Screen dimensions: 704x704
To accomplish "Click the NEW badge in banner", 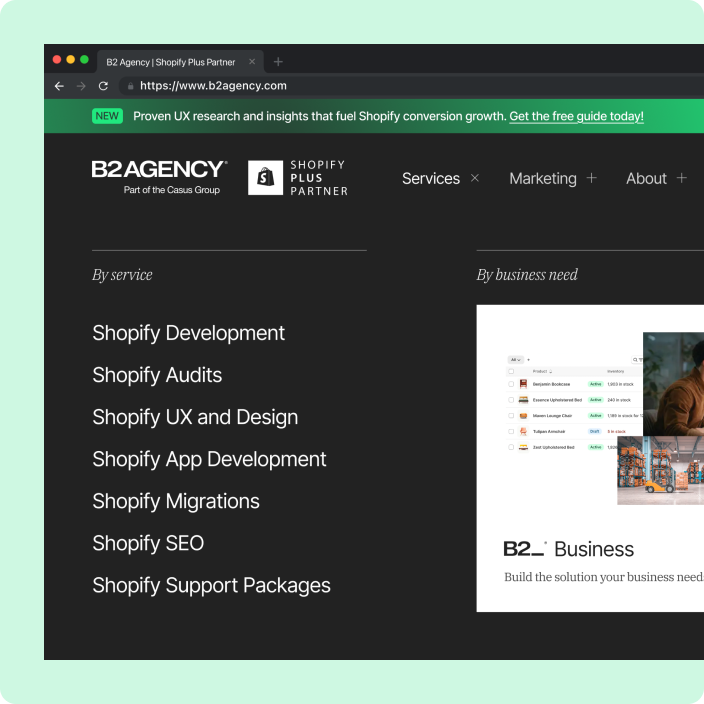I will pos(107,116).
